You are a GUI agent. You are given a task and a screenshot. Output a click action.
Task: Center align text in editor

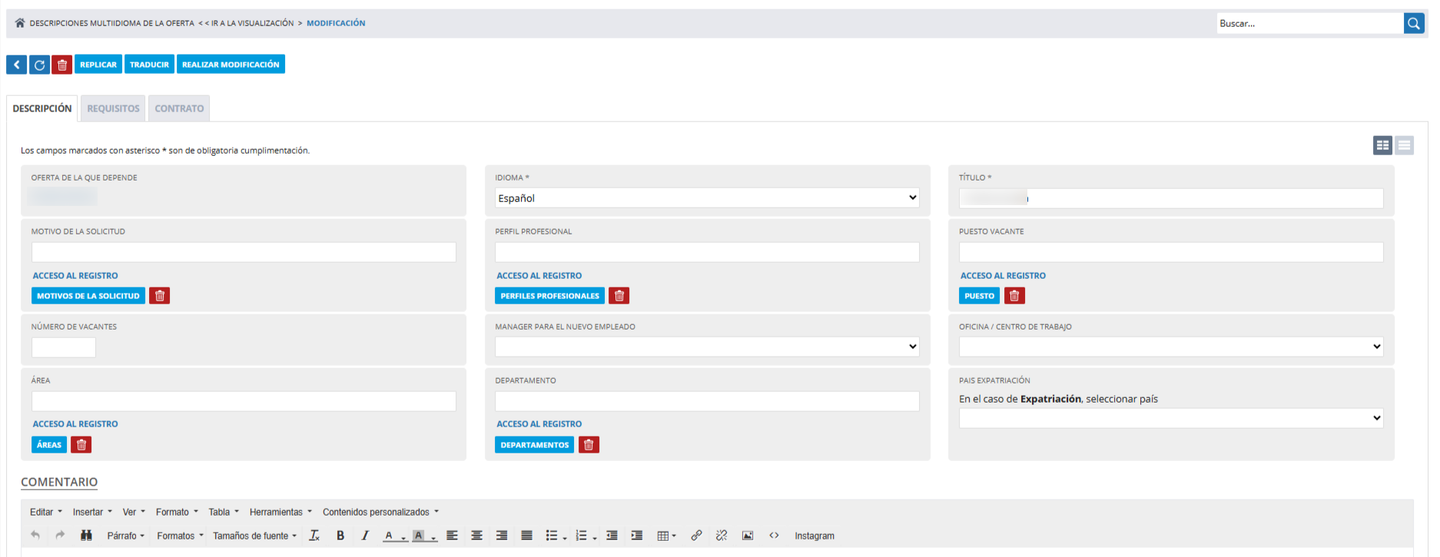pyautogui.click(x=477, y=536)
